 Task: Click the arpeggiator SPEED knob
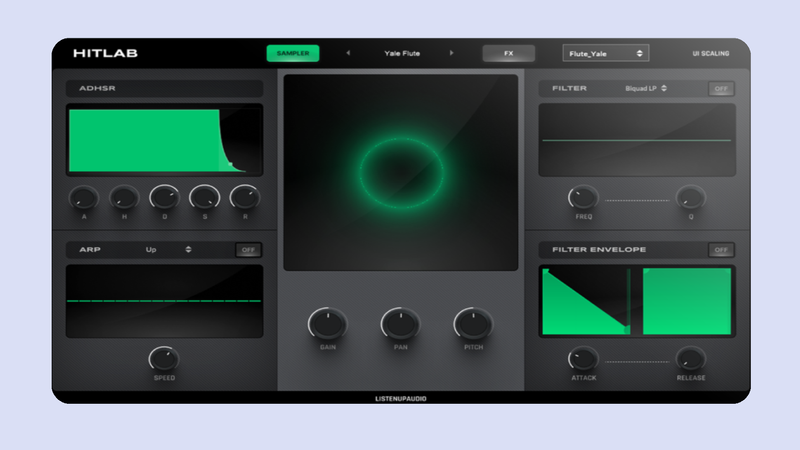click(164, 359)
